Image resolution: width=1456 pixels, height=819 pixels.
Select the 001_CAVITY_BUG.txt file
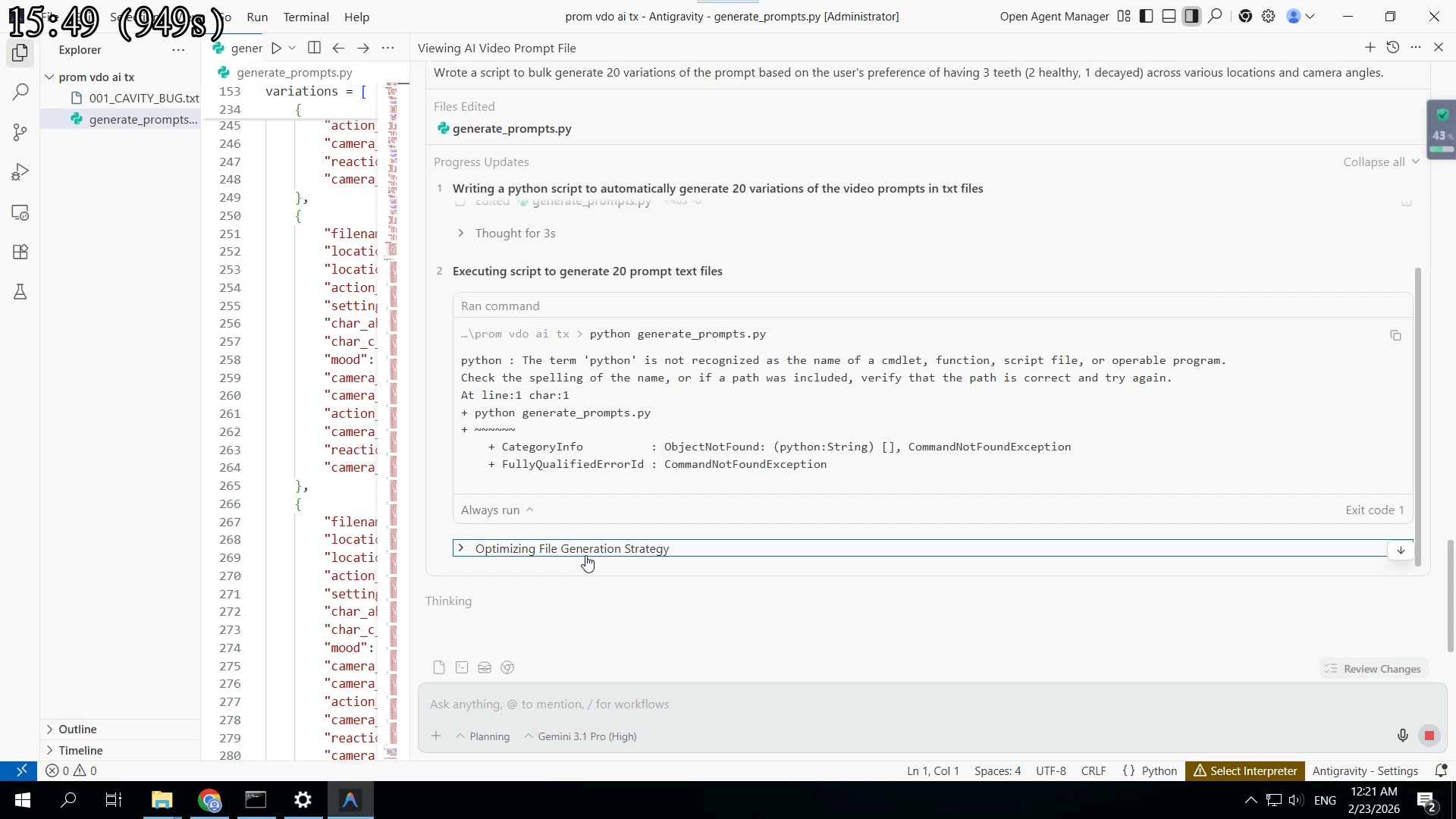coord(143,98)
